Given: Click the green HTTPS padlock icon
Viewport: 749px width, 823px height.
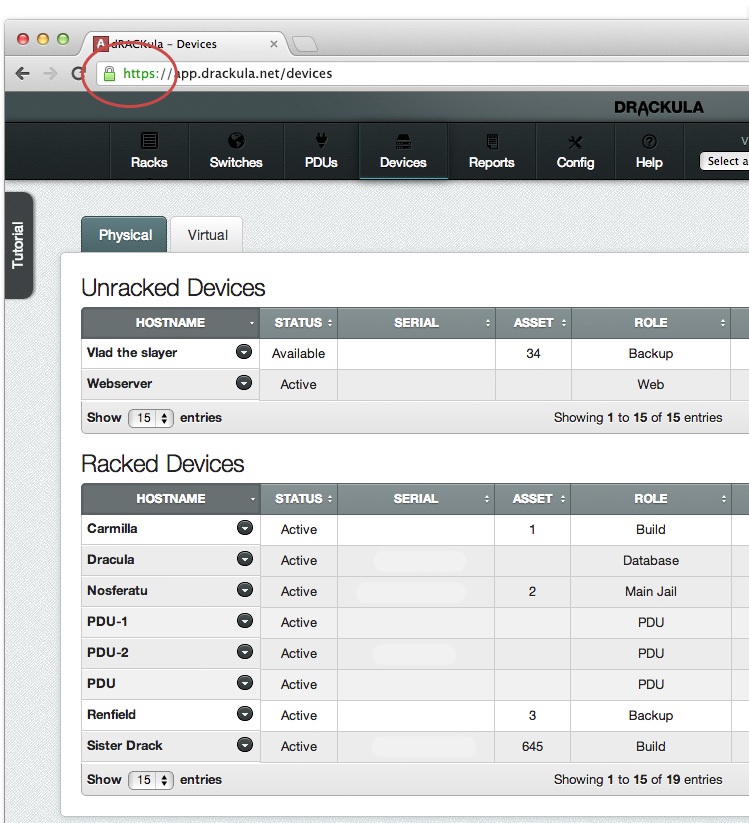Looking at the screenshot, I should [110, 73].
